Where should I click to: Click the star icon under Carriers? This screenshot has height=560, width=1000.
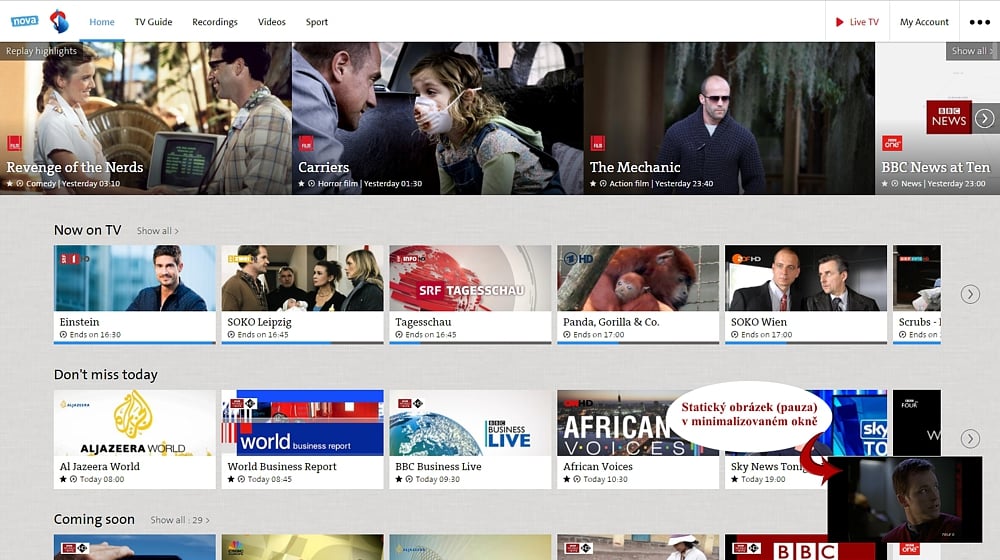coord(302,184)
